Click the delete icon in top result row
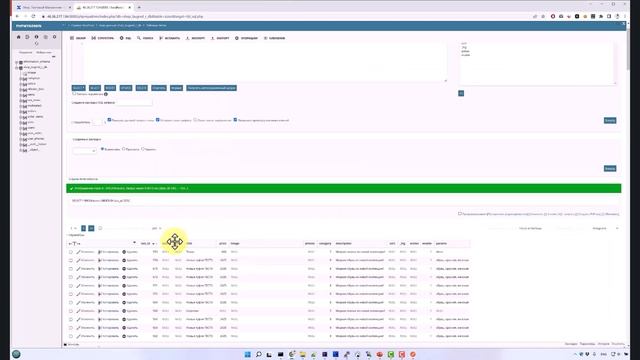 pos(124,252)
